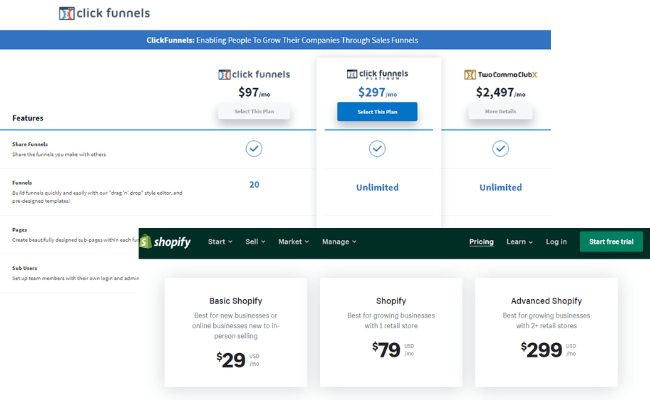
Task: Click the Share Funnels feature label
Action: 30,144
